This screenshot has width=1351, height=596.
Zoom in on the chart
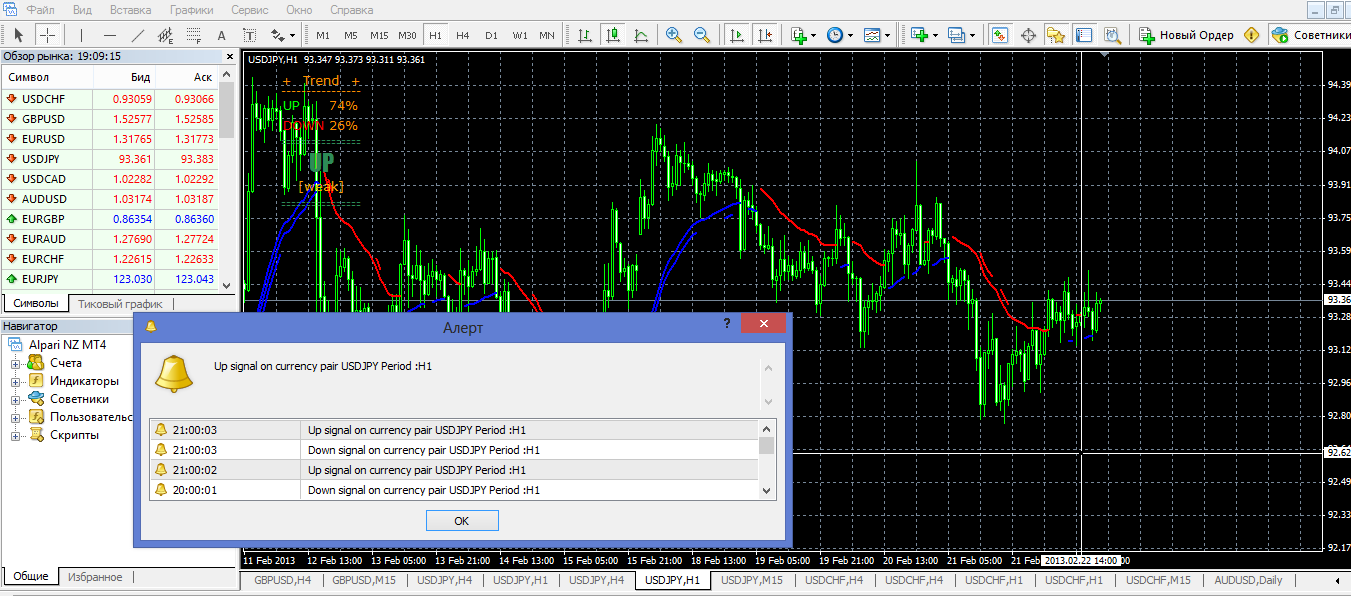click(x=675, y=35)
